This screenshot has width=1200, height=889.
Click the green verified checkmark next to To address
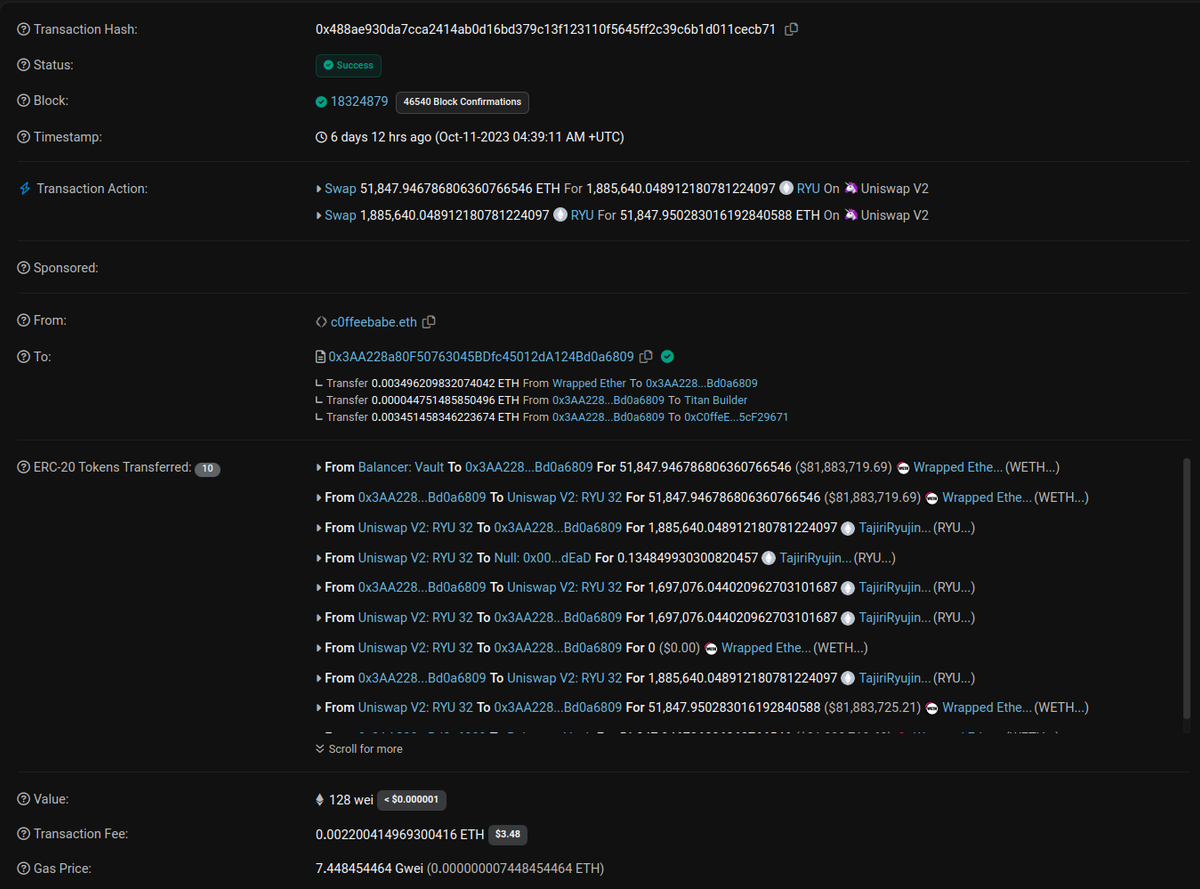pos(667,356)
